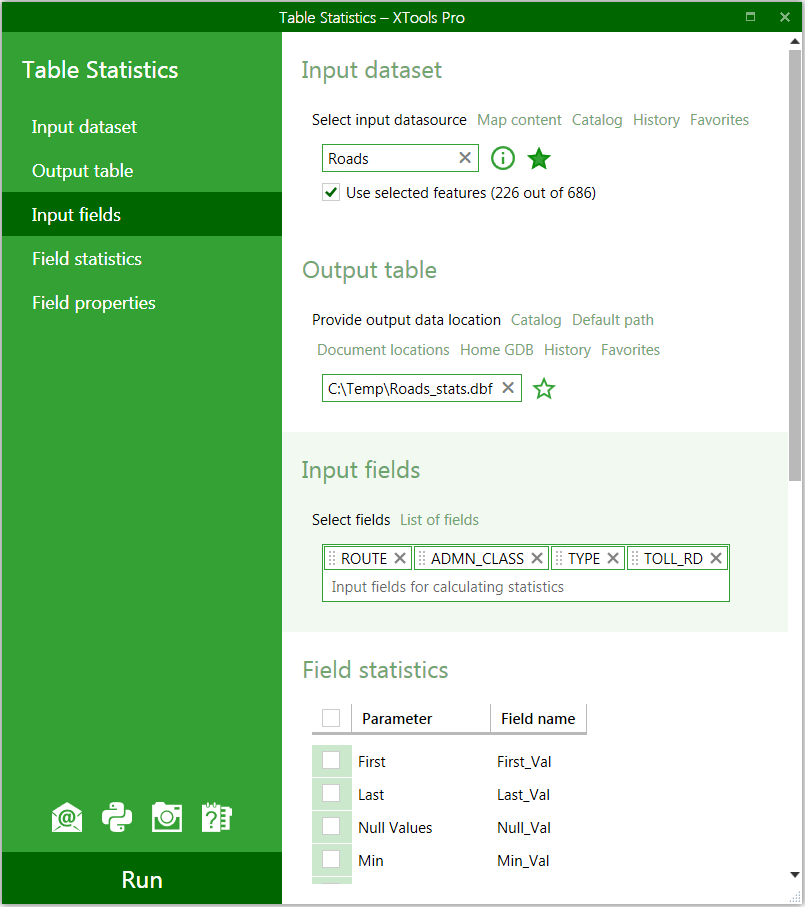805x907 pixels.
Task: Clear the Roads input datasource
Action: 465,158
